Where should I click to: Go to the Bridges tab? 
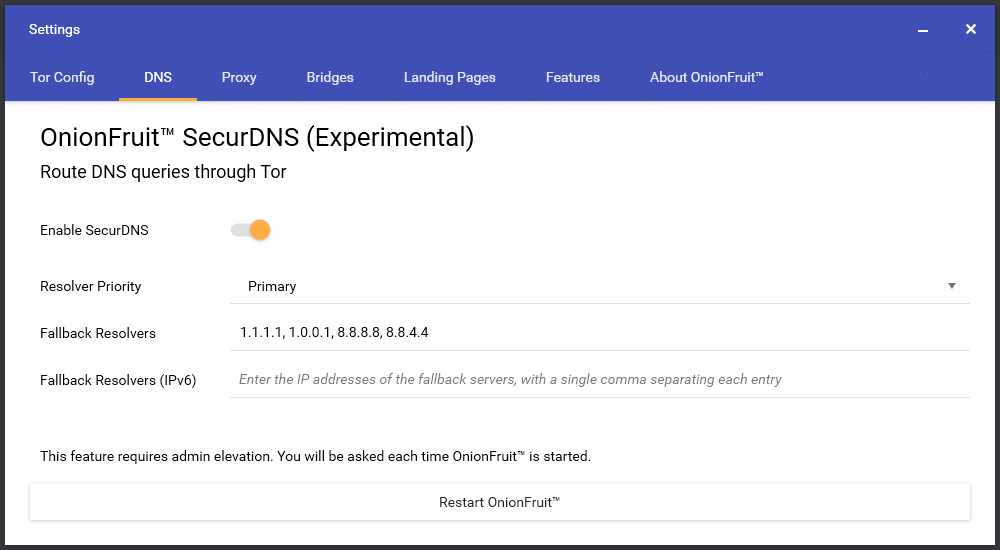[330, 77]
